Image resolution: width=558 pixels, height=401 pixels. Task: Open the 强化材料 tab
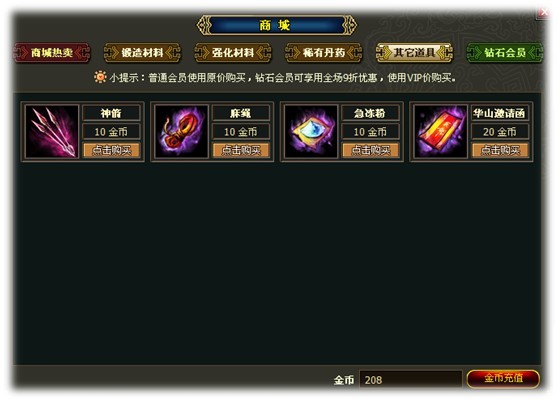pos(233,53)
